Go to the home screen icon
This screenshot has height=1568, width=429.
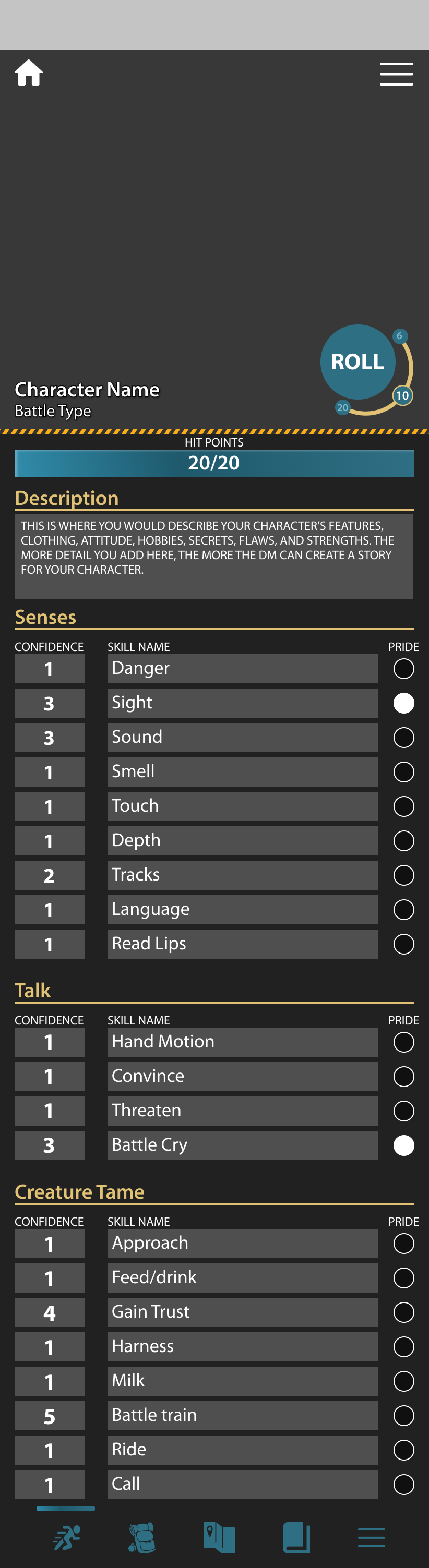[29, 73]
